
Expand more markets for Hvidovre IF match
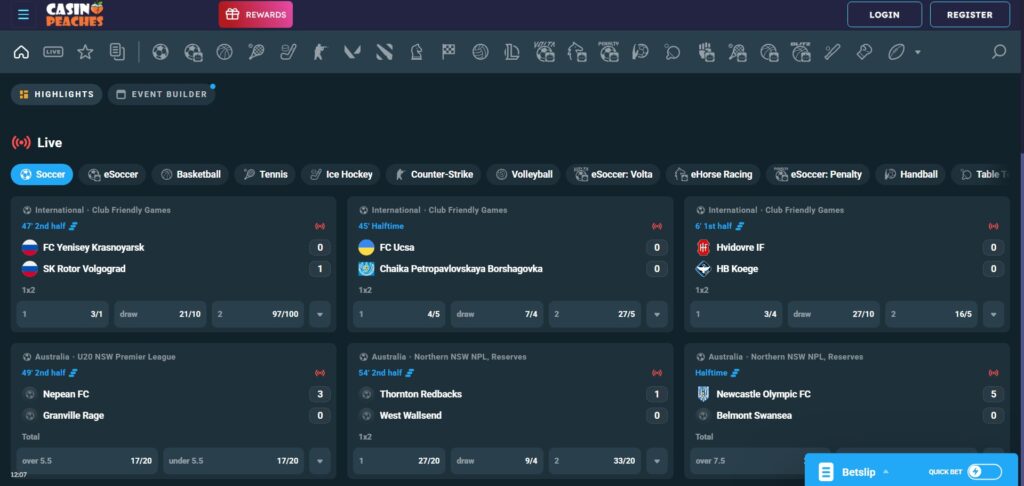(992, 314)
